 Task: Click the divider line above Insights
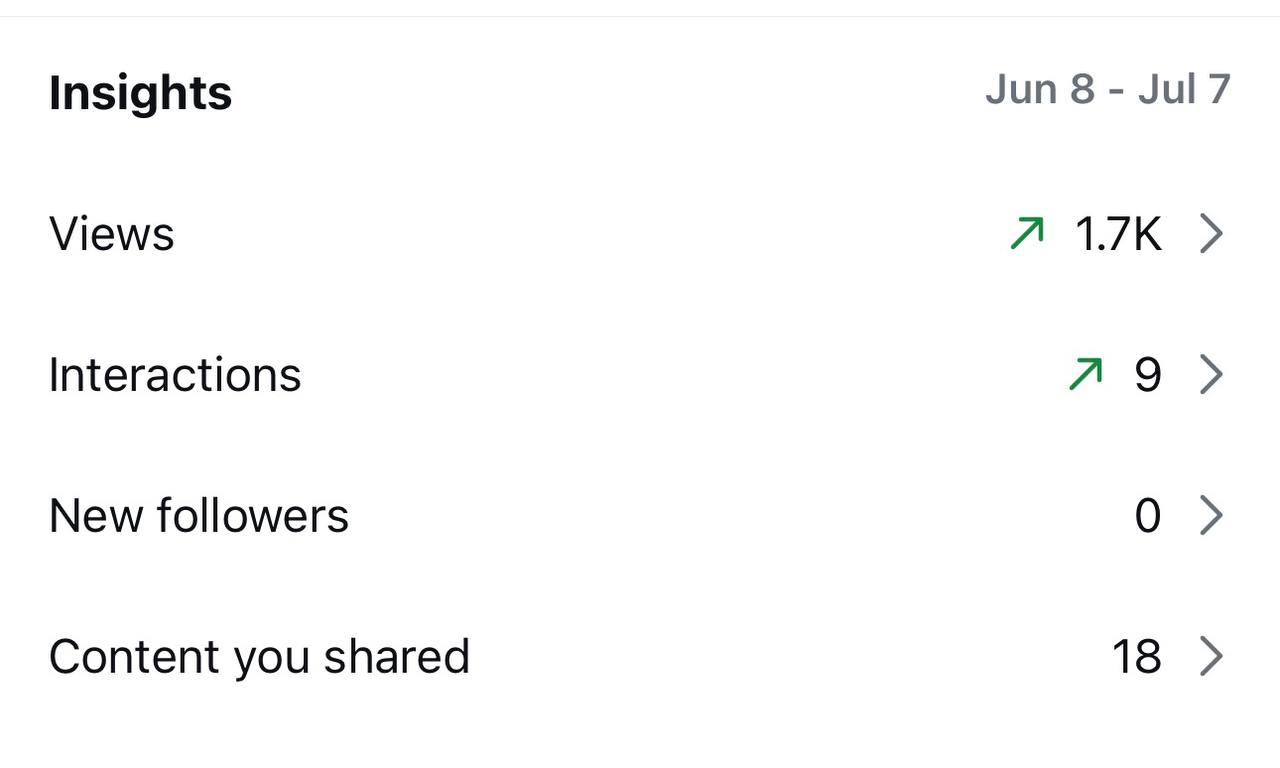point(640,16)
